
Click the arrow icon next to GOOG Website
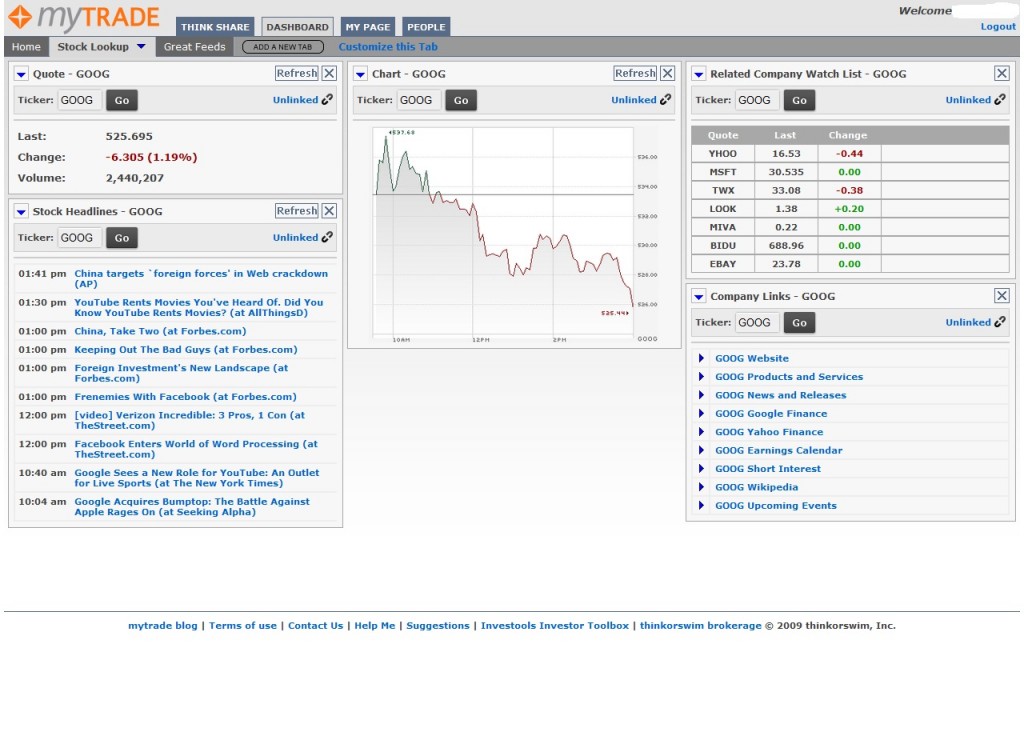701,359
